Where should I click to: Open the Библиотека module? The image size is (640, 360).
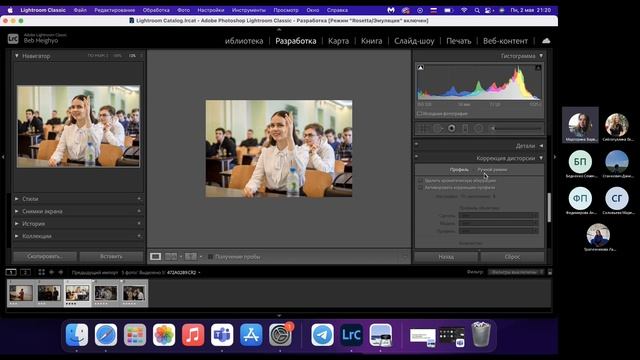(244, 41)
